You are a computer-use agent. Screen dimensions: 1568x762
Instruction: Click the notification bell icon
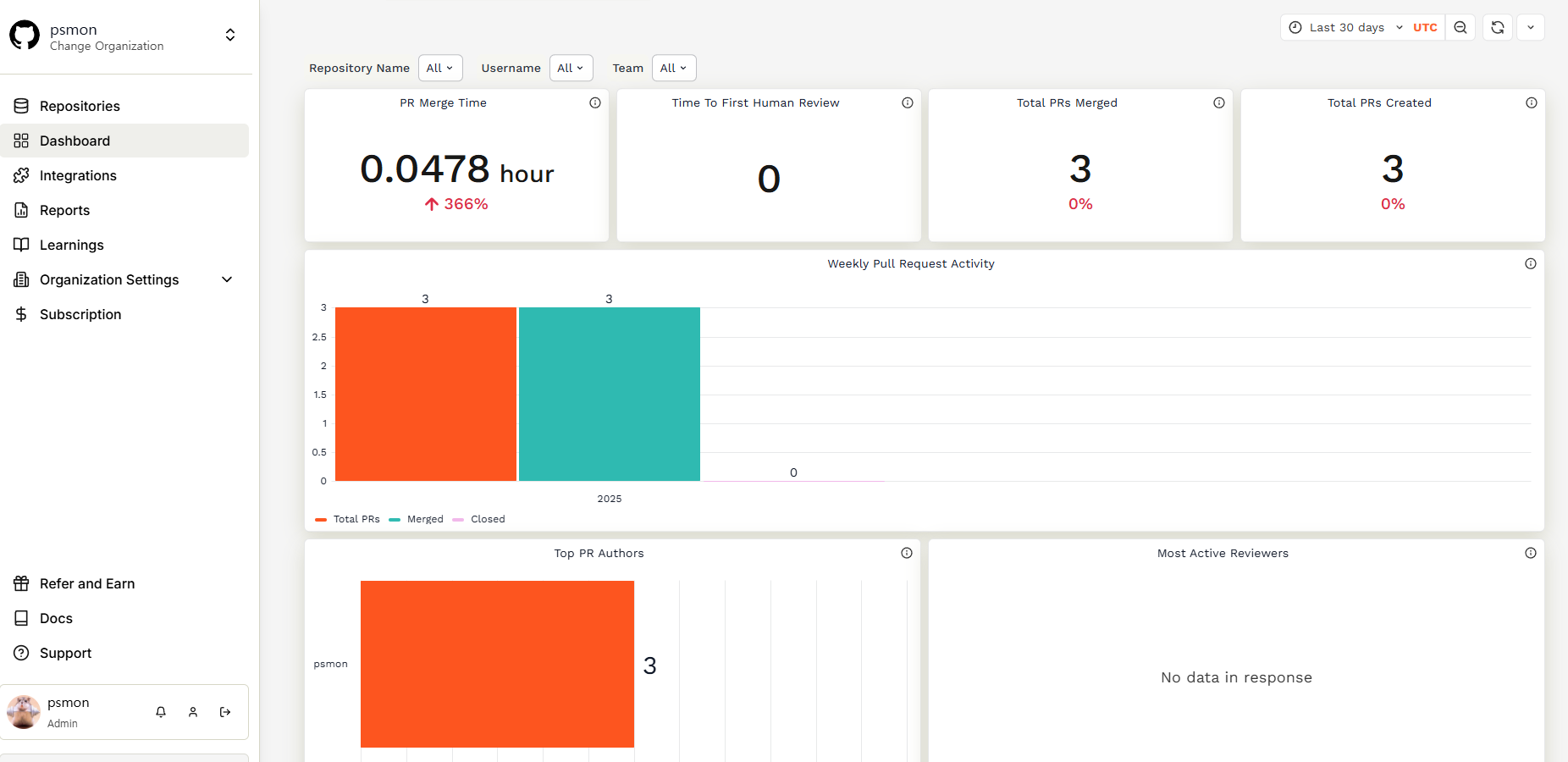tap(161, 712)
